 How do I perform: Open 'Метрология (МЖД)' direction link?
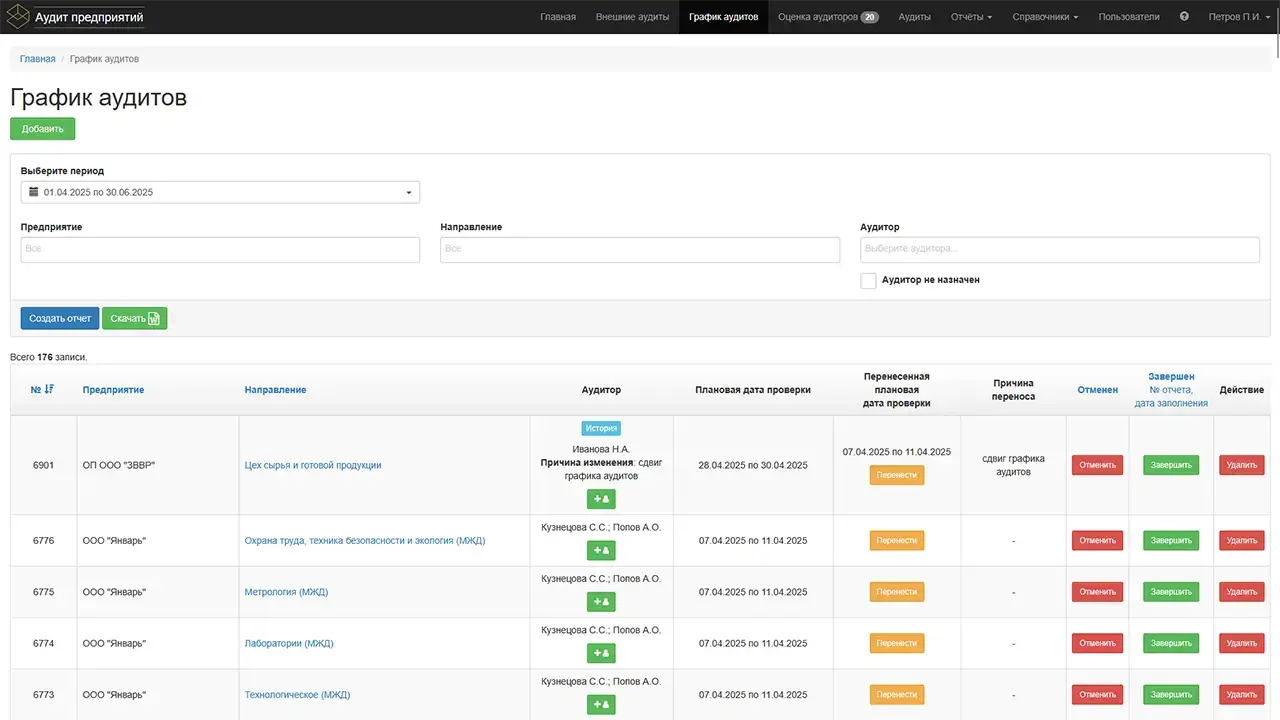click(286, 592)
